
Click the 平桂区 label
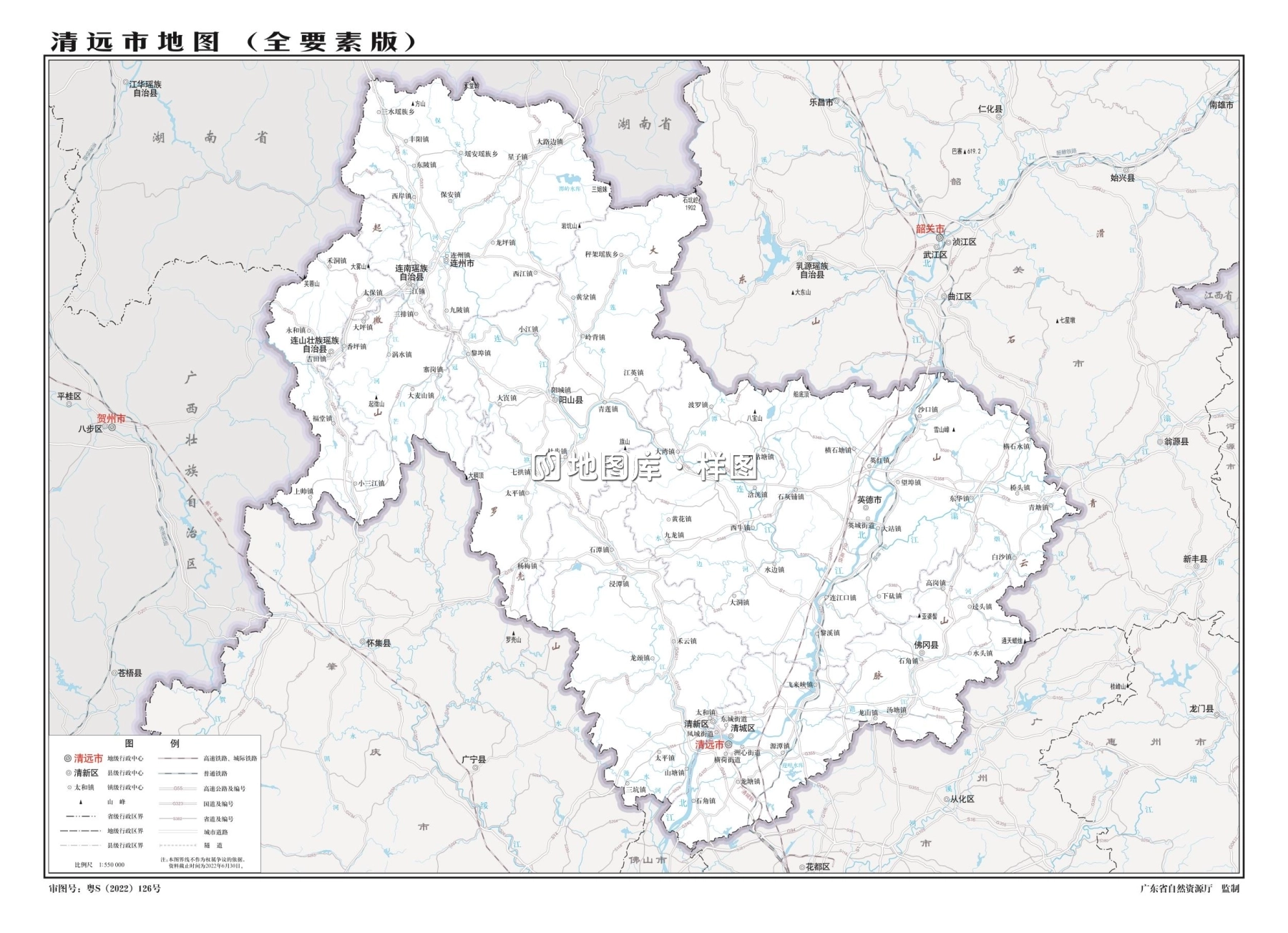tap(69, 396)
